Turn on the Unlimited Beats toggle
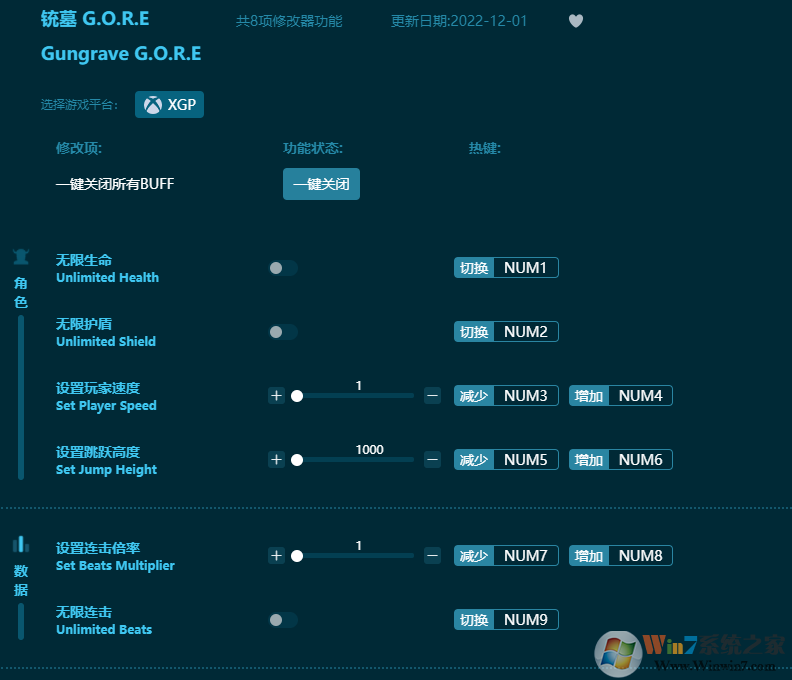792x680 pixels. [283, 620]
